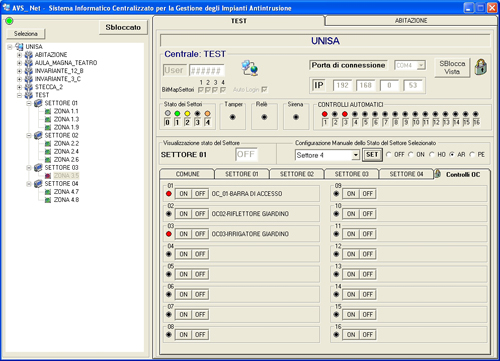Open the SETTORE 03 tab

(x=351, y=174)
